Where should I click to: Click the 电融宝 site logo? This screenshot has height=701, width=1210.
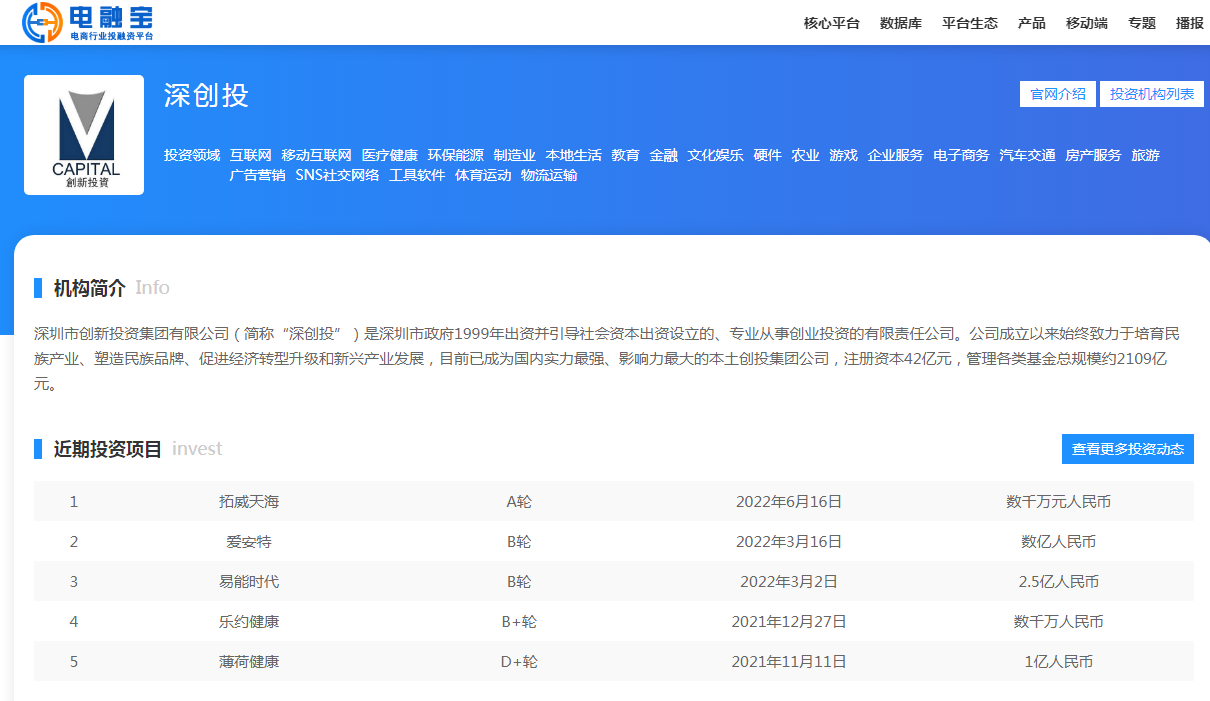point(88,22)
